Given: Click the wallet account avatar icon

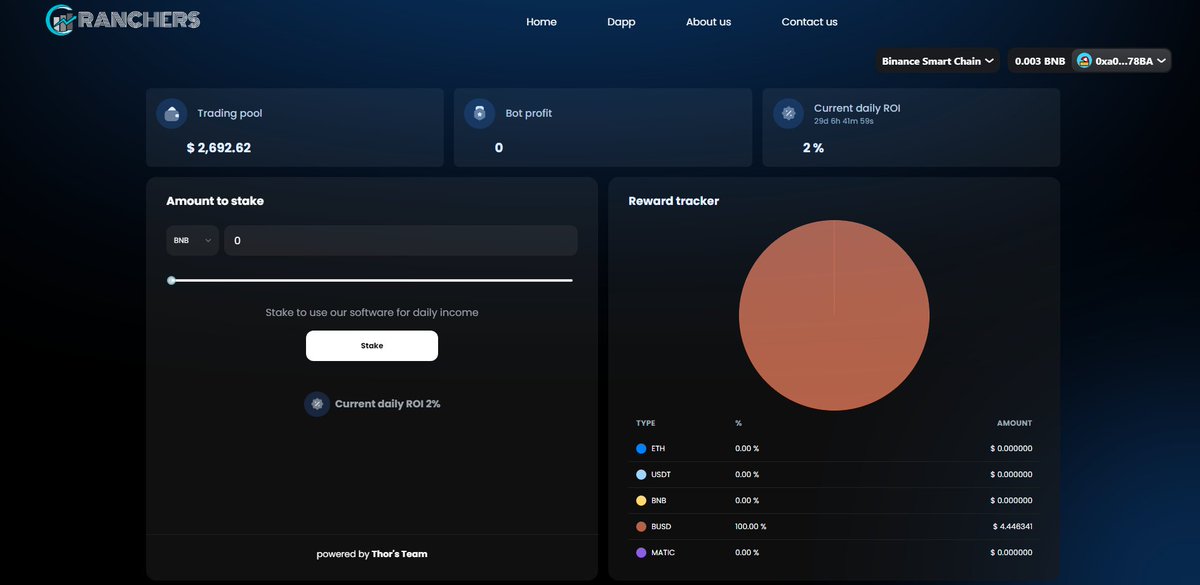Looking at the screenshot, I should [1084, 61].
